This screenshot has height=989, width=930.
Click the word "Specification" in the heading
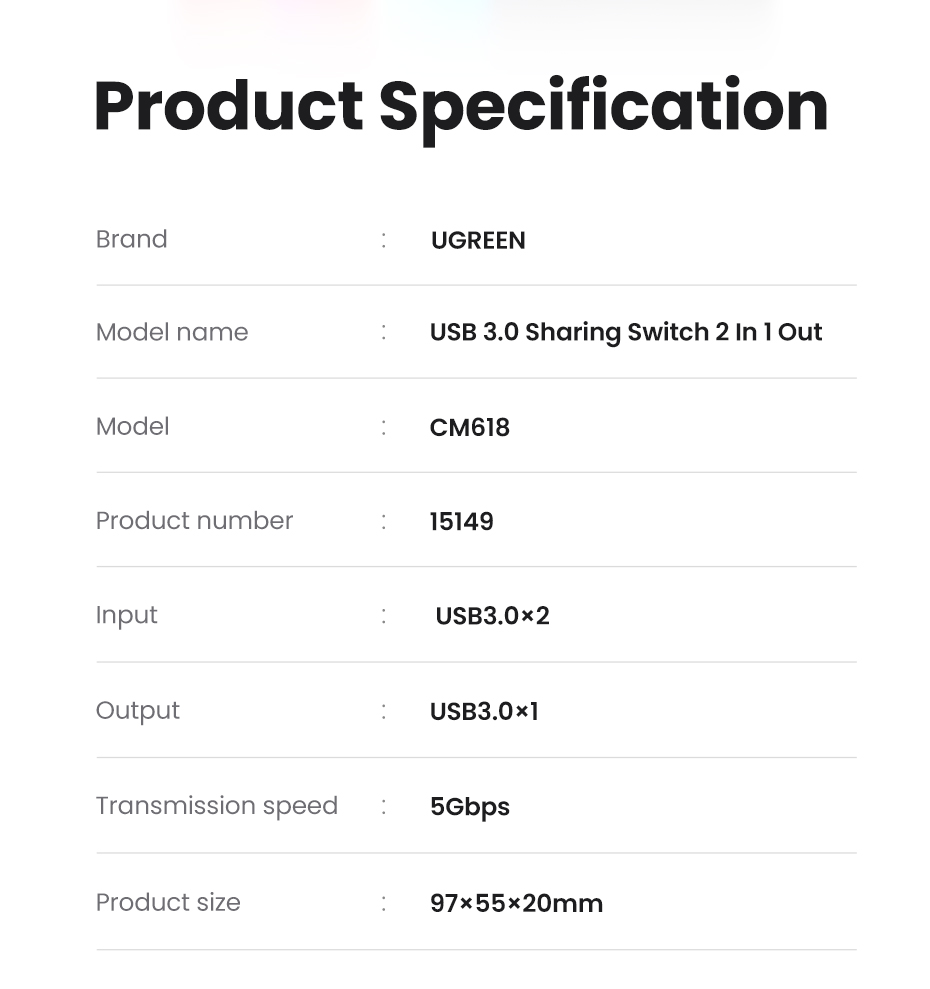[x=603, y=106]
